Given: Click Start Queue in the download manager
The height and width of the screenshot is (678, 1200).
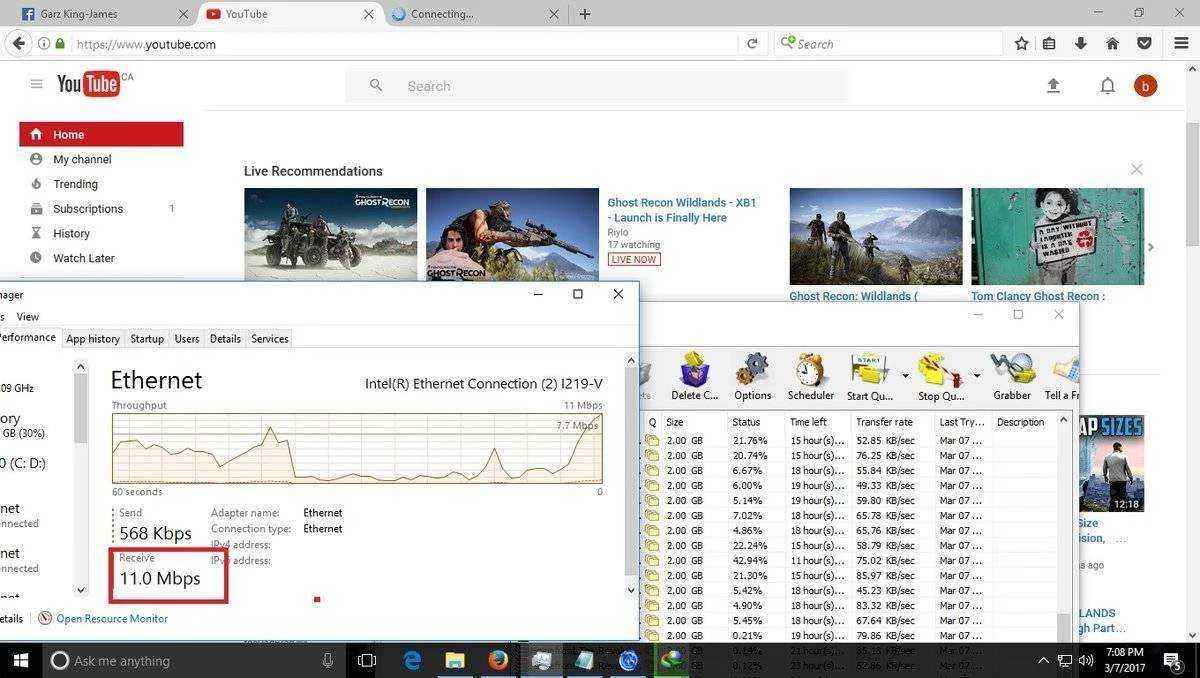Looking at the screenshot, I should (x=870, y=376).
